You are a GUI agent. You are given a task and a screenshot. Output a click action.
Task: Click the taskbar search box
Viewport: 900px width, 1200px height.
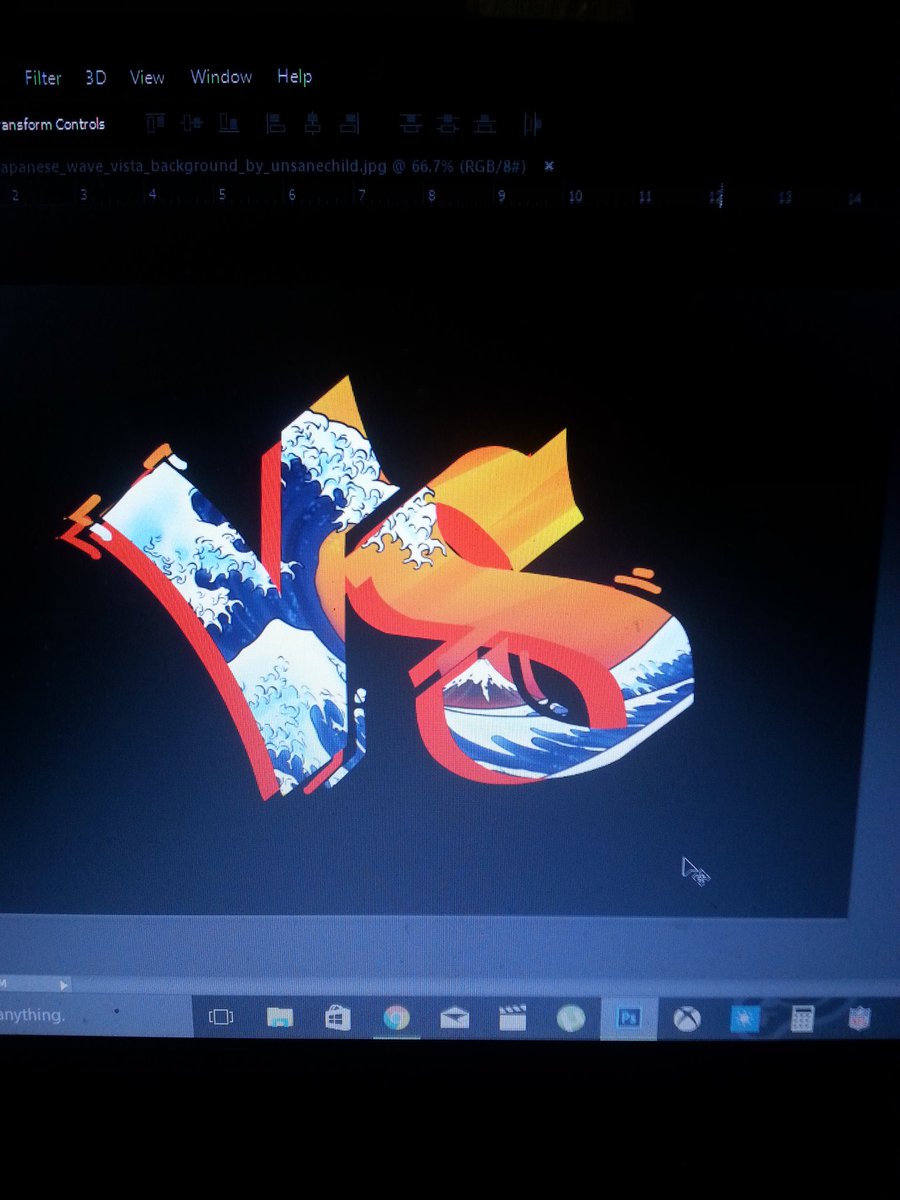pos(95,1015)
